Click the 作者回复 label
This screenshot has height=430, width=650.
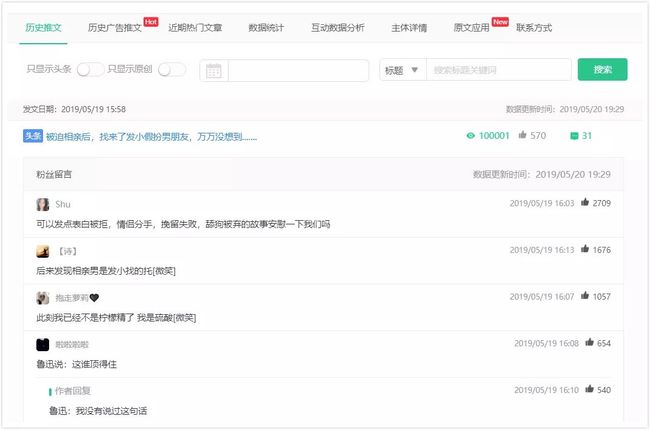tap(73, 391)
